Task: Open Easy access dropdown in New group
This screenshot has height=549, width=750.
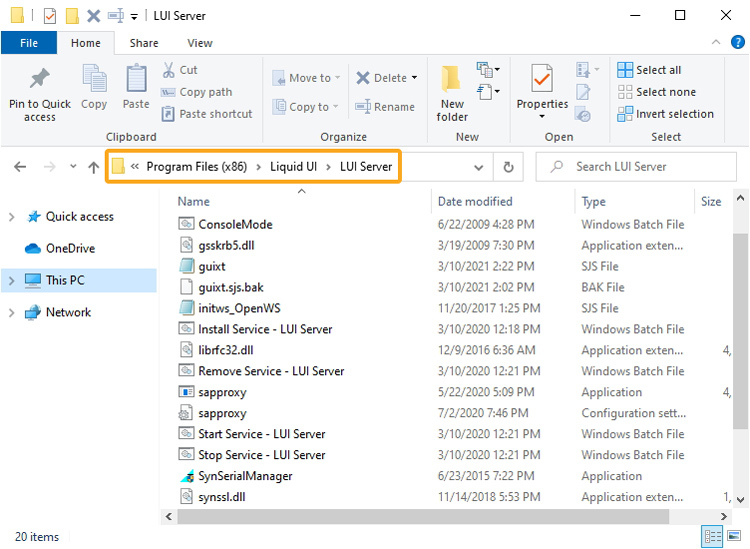Action: click(488, 92)
